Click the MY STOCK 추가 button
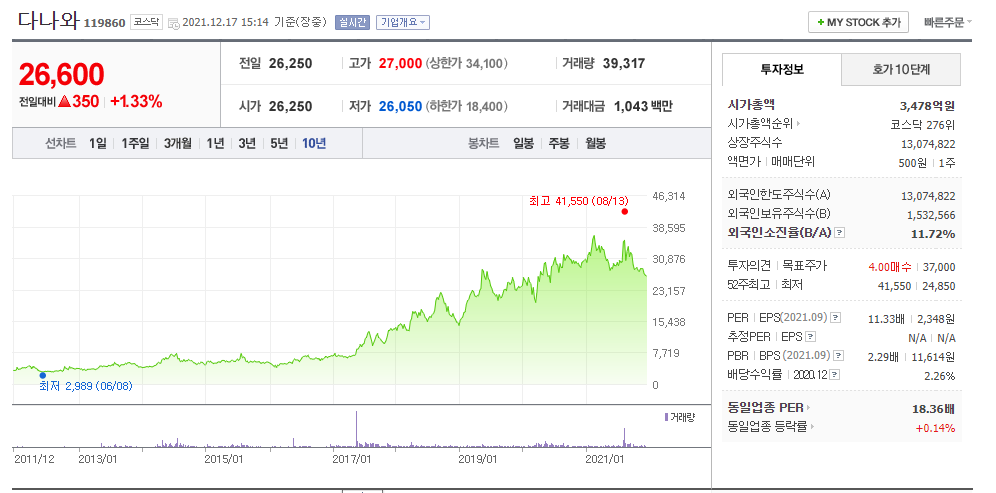 [x=858, y=22]
